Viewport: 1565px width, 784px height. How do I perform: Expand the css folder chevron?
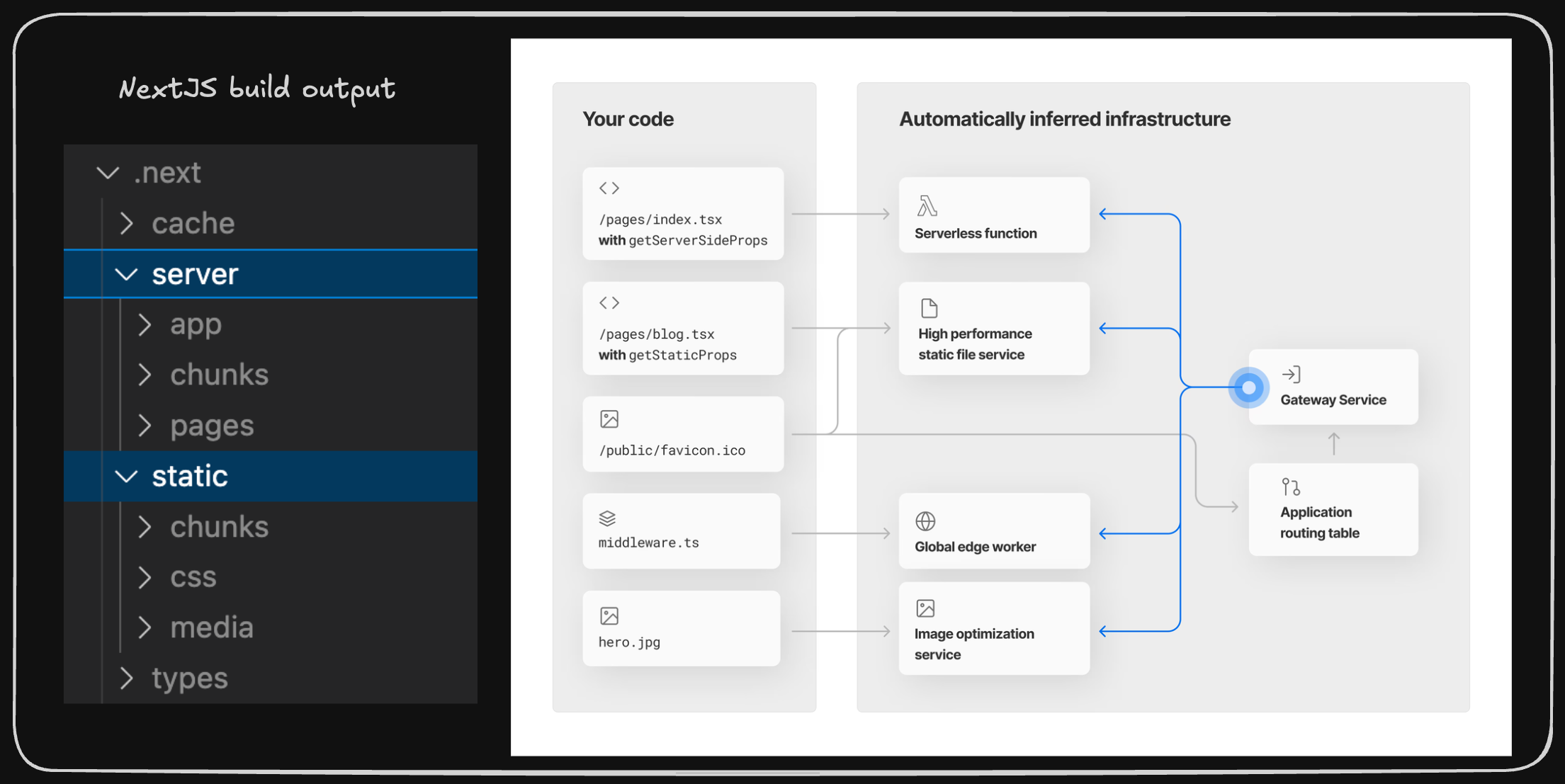[x=145, y=577]
